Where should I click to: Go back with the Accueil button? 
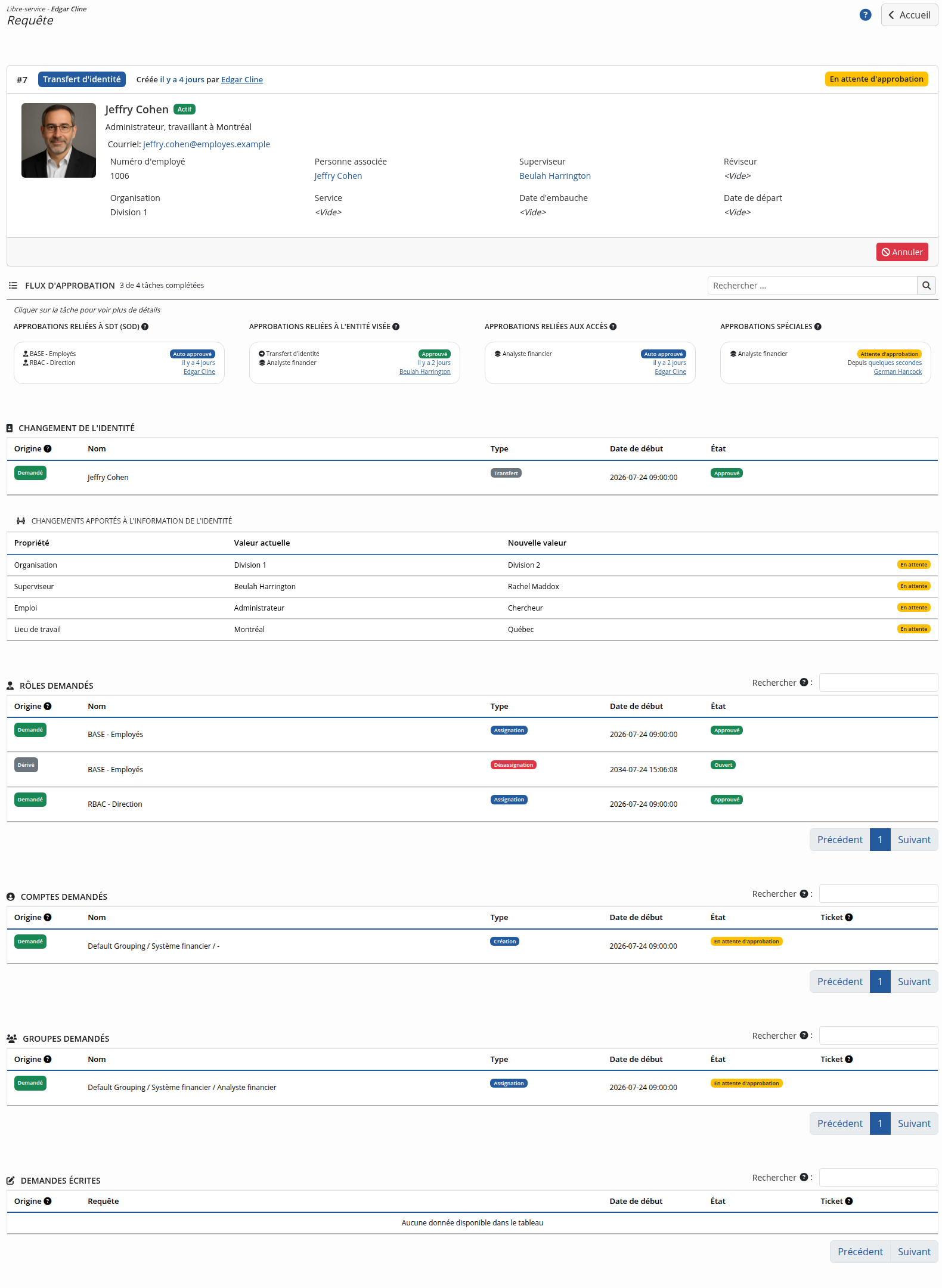[x=909, y=15]
